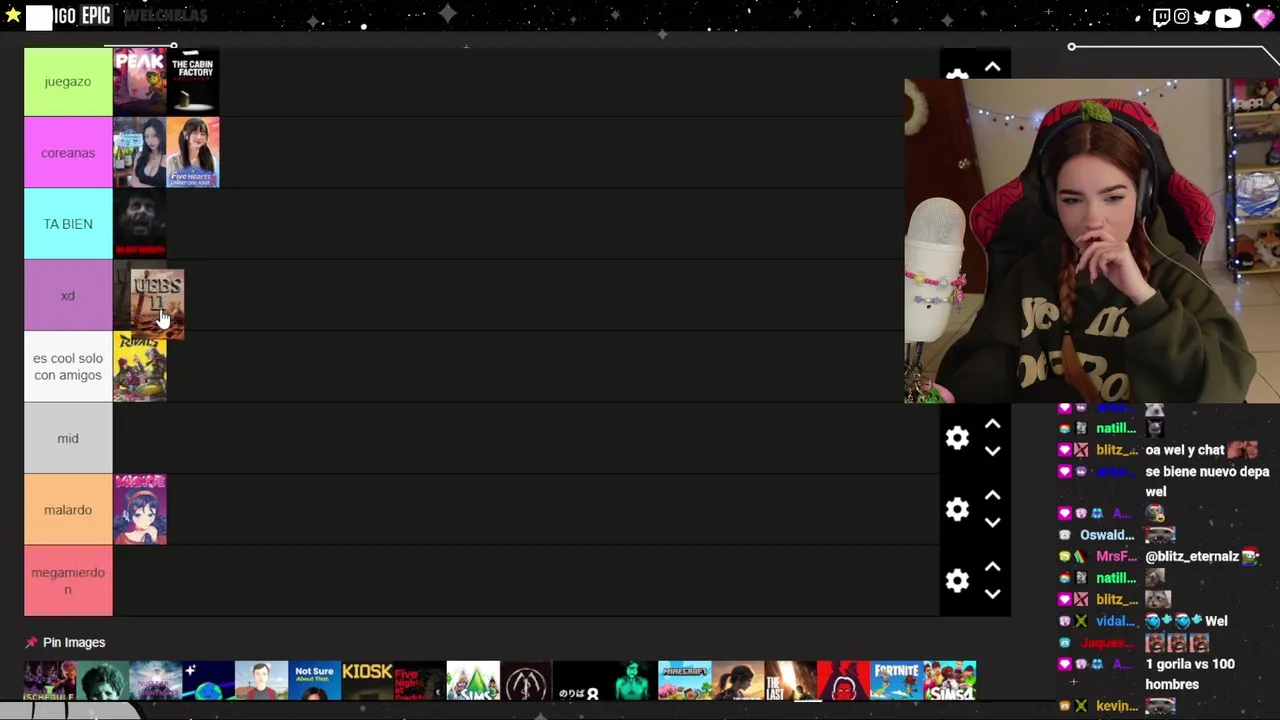This screenshot has height=720, width=1280.
Task: Click the Pin Images heading
Action: point(74,642)
